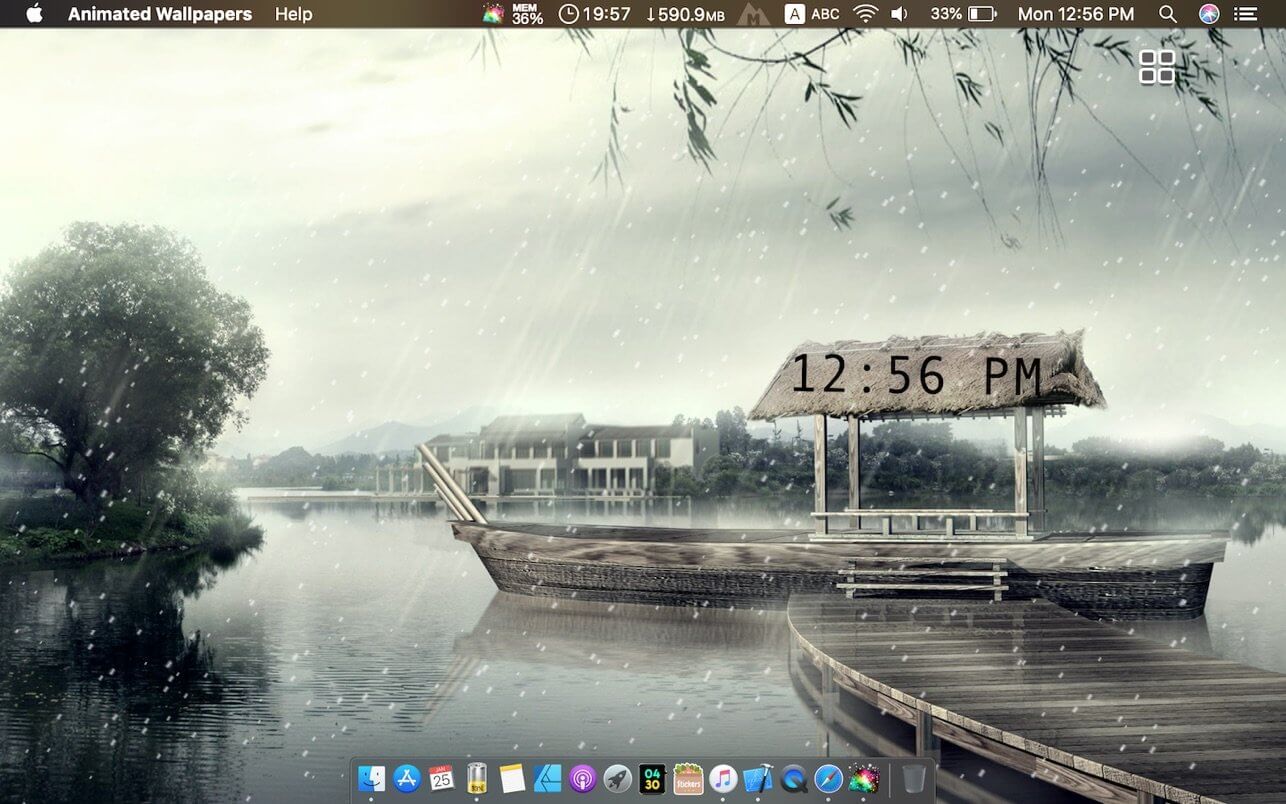Expand the ABC input source menu
Viewport: 1286px width, 804px height.
click(812, 14)
